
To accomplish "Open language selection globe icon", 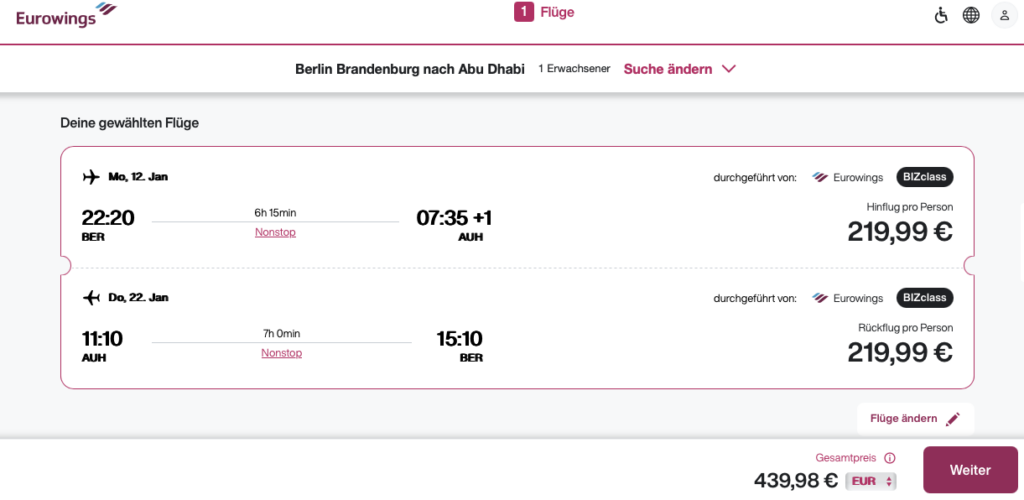I will click(x=971, y=15).
